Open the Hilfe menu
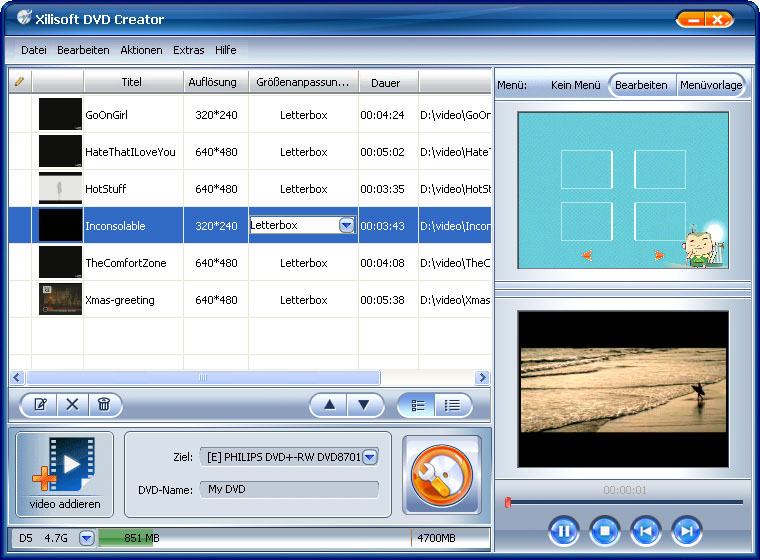Viewport: 760px width, 560px height. click(x=226, y=50)
